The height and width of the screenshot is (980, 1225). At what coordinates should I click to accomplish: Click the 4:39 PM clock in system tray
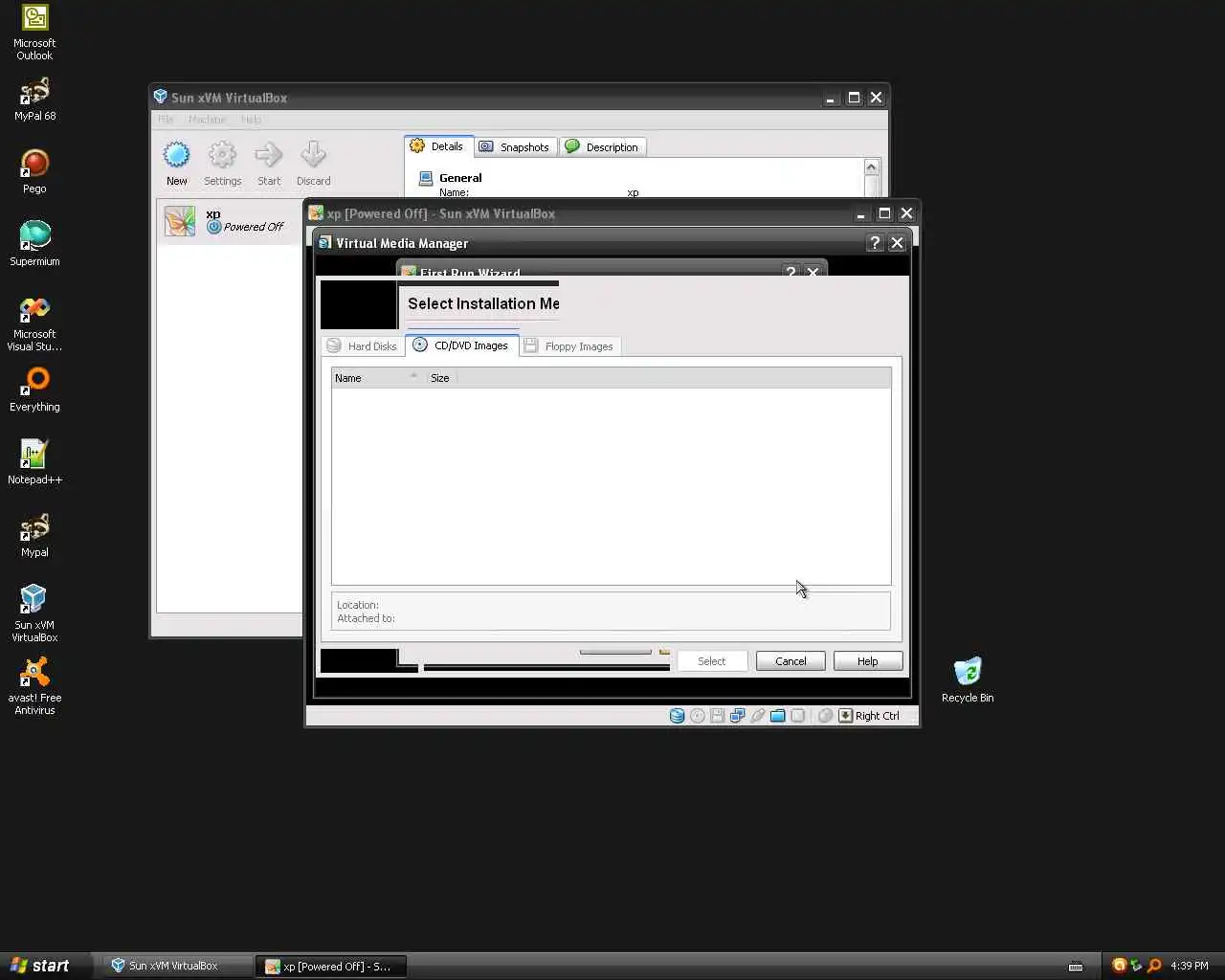[x=1190, y=966]
